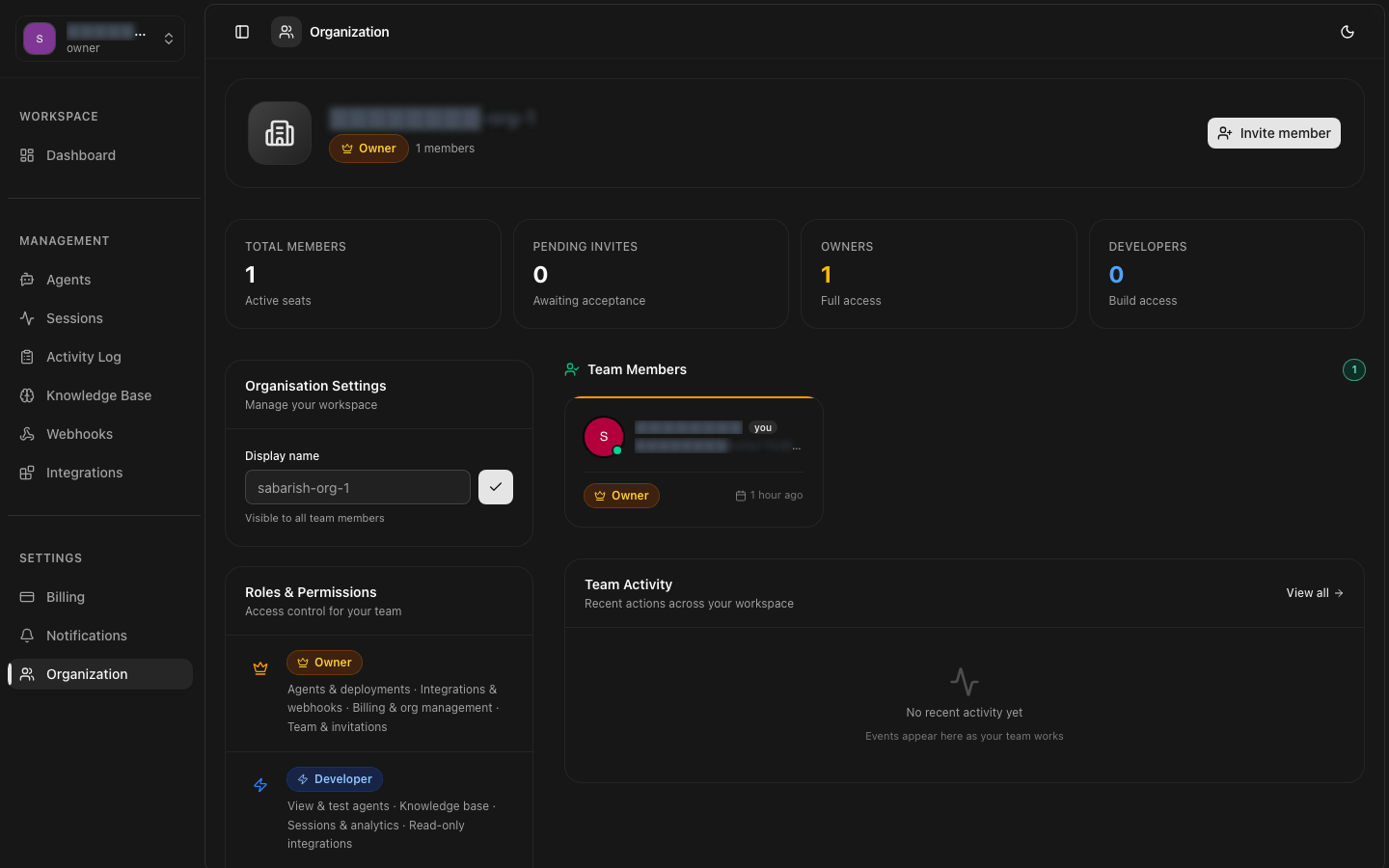Click the Organization people icon in sidebar
The image size is (1389, 868).
point(27,674)
